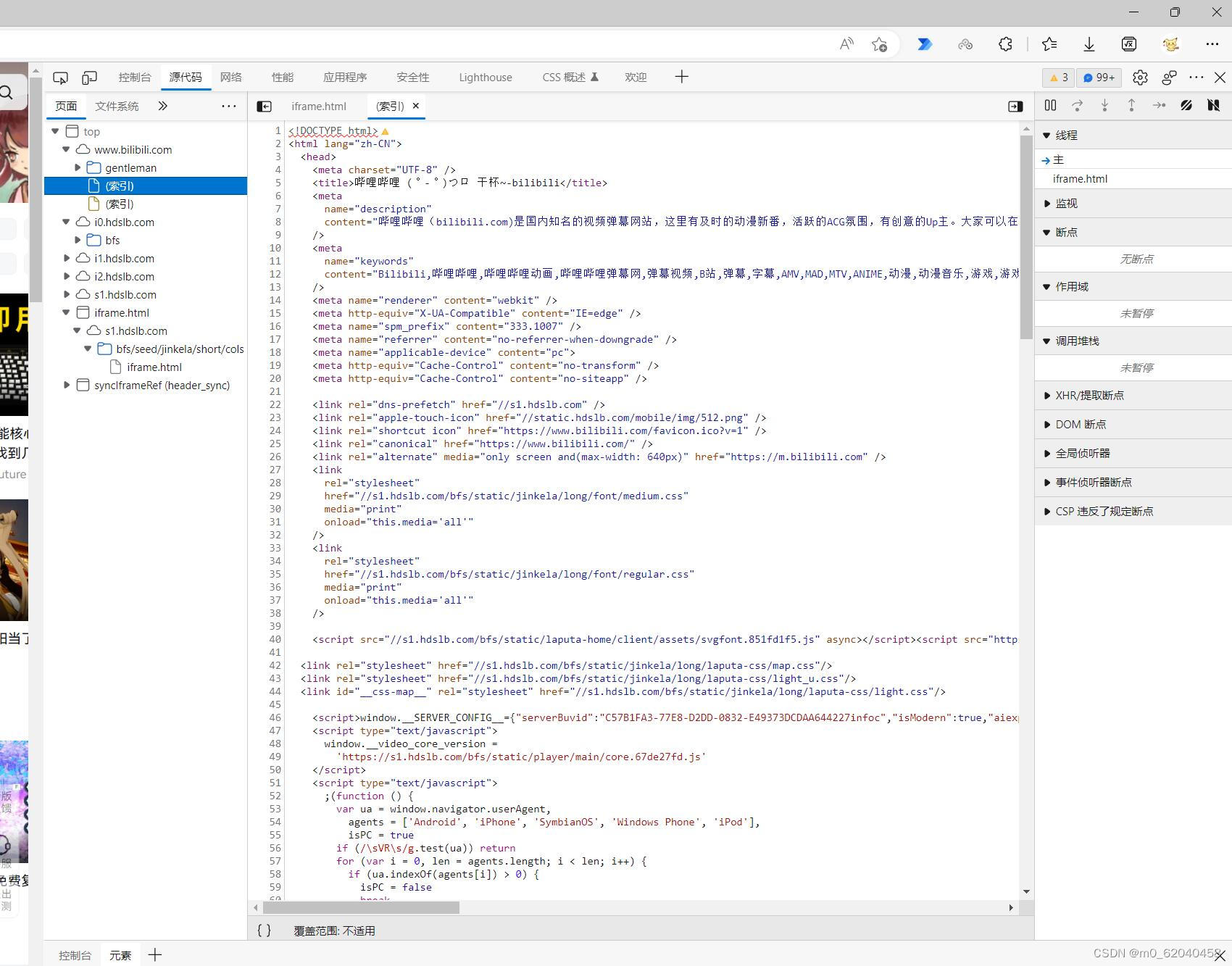Viewport: 1232px width, 966px height.
Task: Expand the bfs folder
Action: 78,240
